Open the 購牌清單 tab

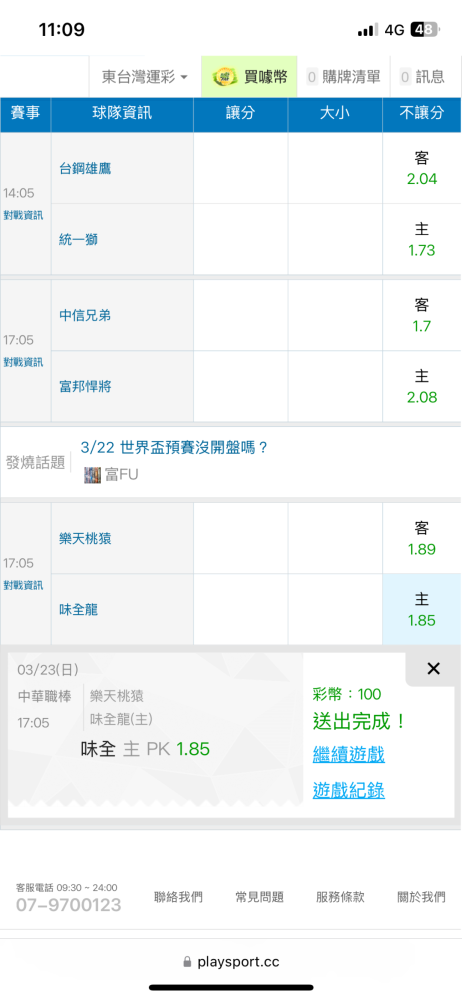coord(344,77)
